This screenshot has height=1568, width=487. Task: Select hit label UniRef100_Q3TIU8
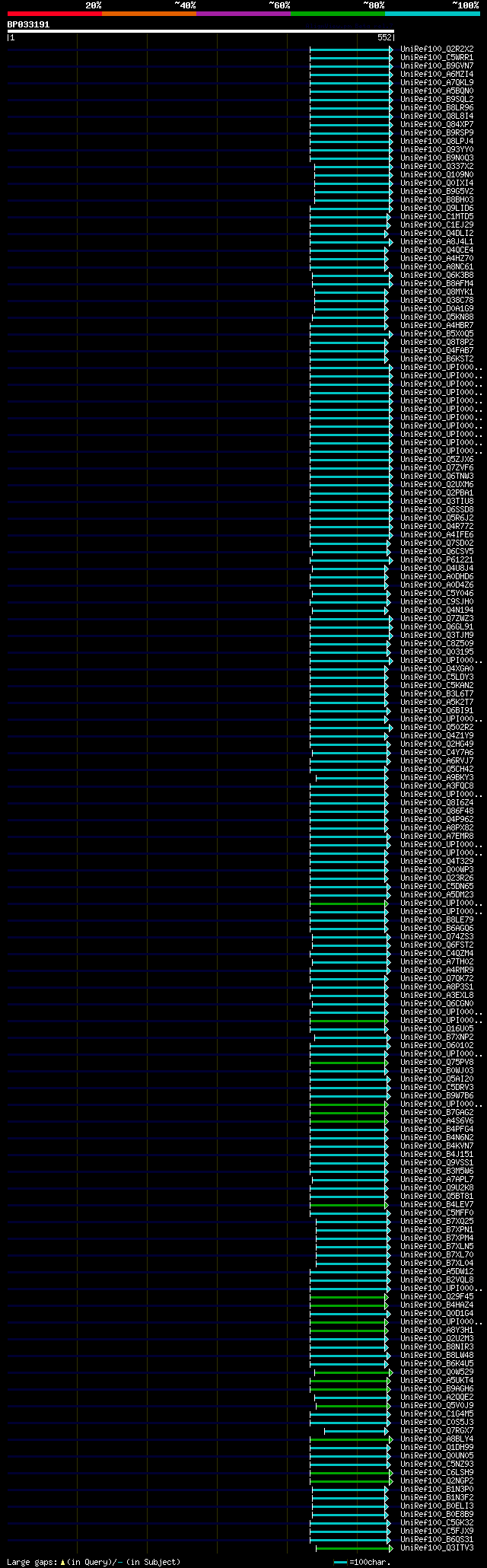click(437, 501)
